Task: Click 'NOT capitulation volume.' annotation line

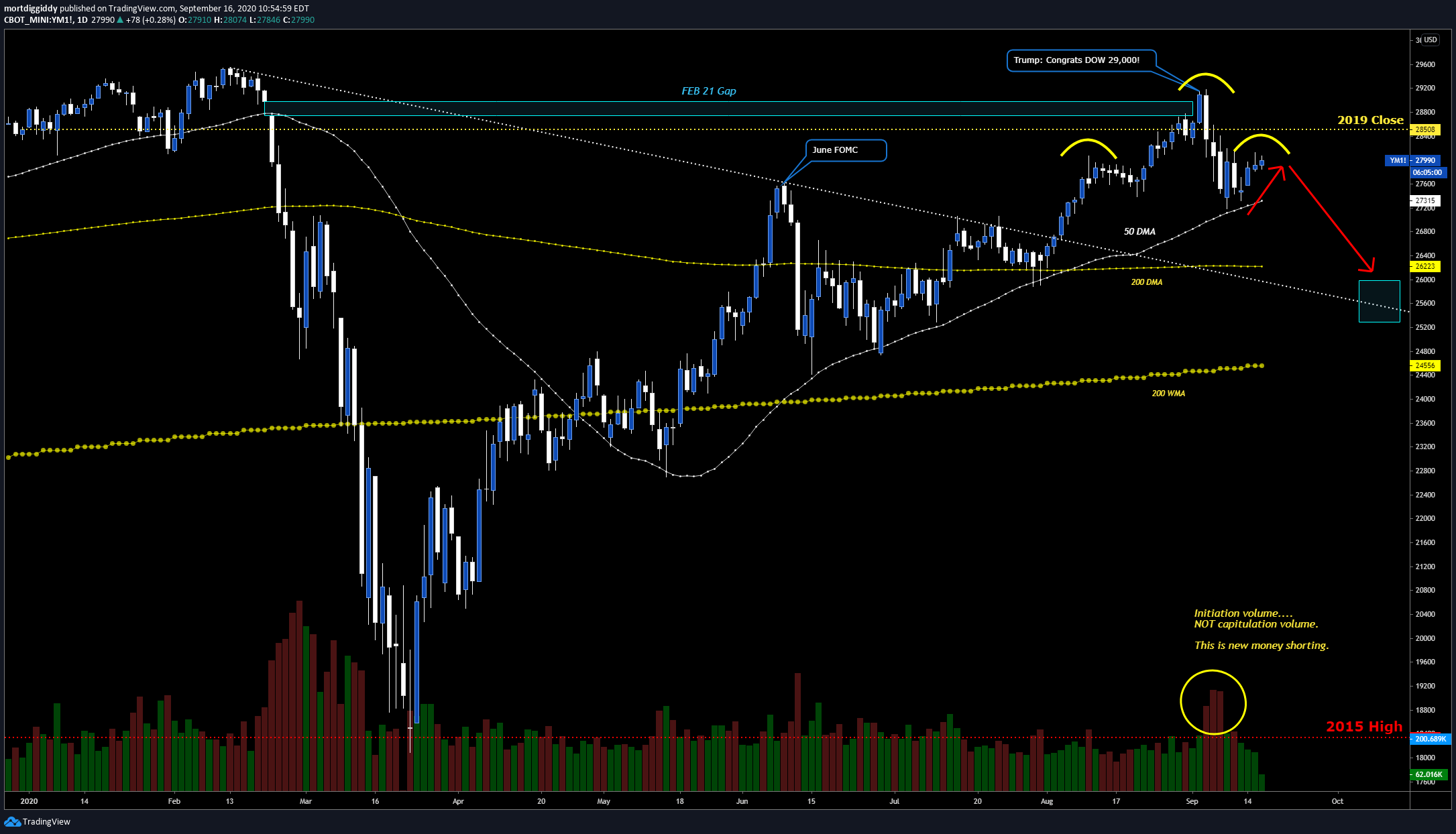Action: point(1255,624)
